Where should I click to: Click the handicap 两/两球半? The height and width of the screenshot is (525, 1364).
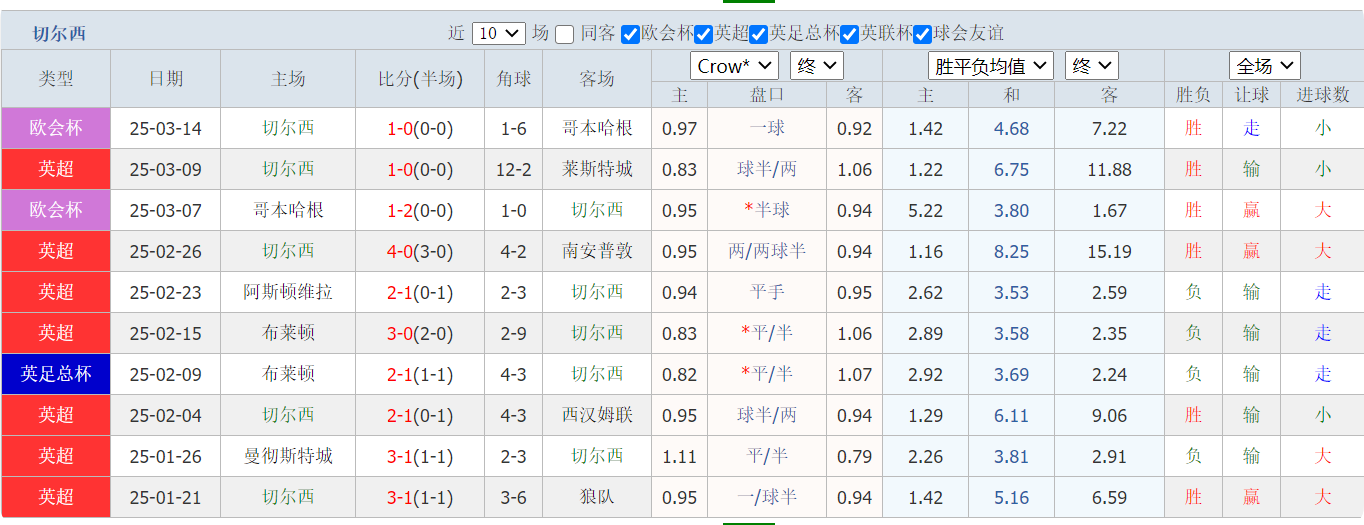point(767,251)
